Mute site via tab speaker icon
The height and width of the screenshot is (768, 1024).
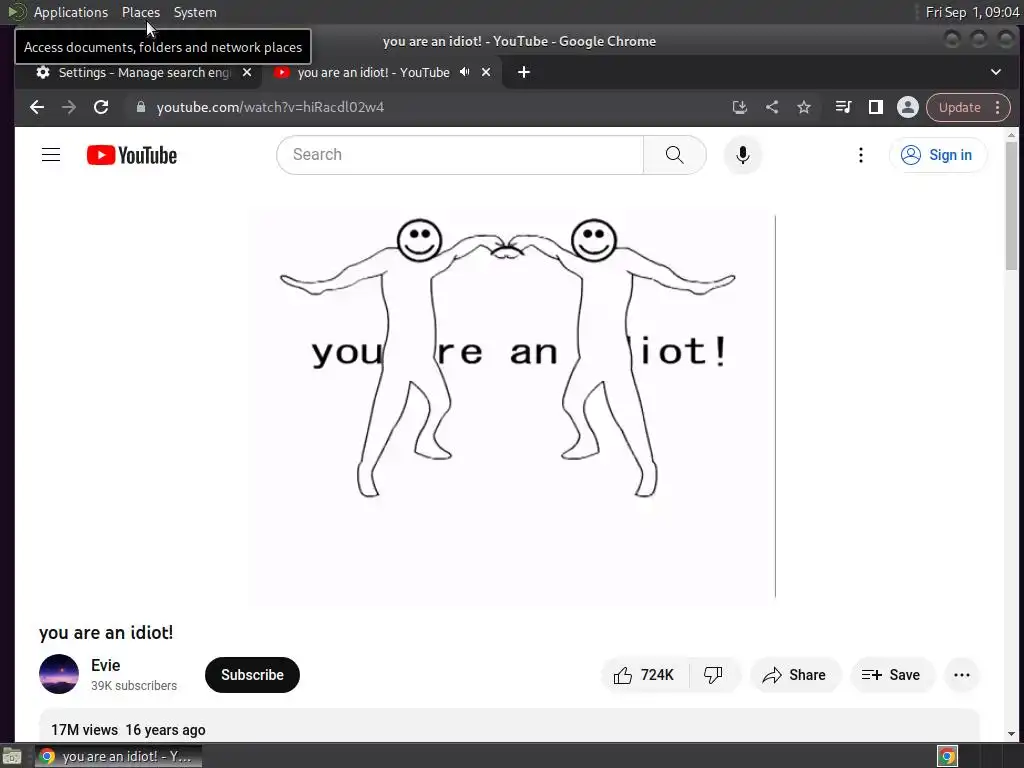coord(464,72)
